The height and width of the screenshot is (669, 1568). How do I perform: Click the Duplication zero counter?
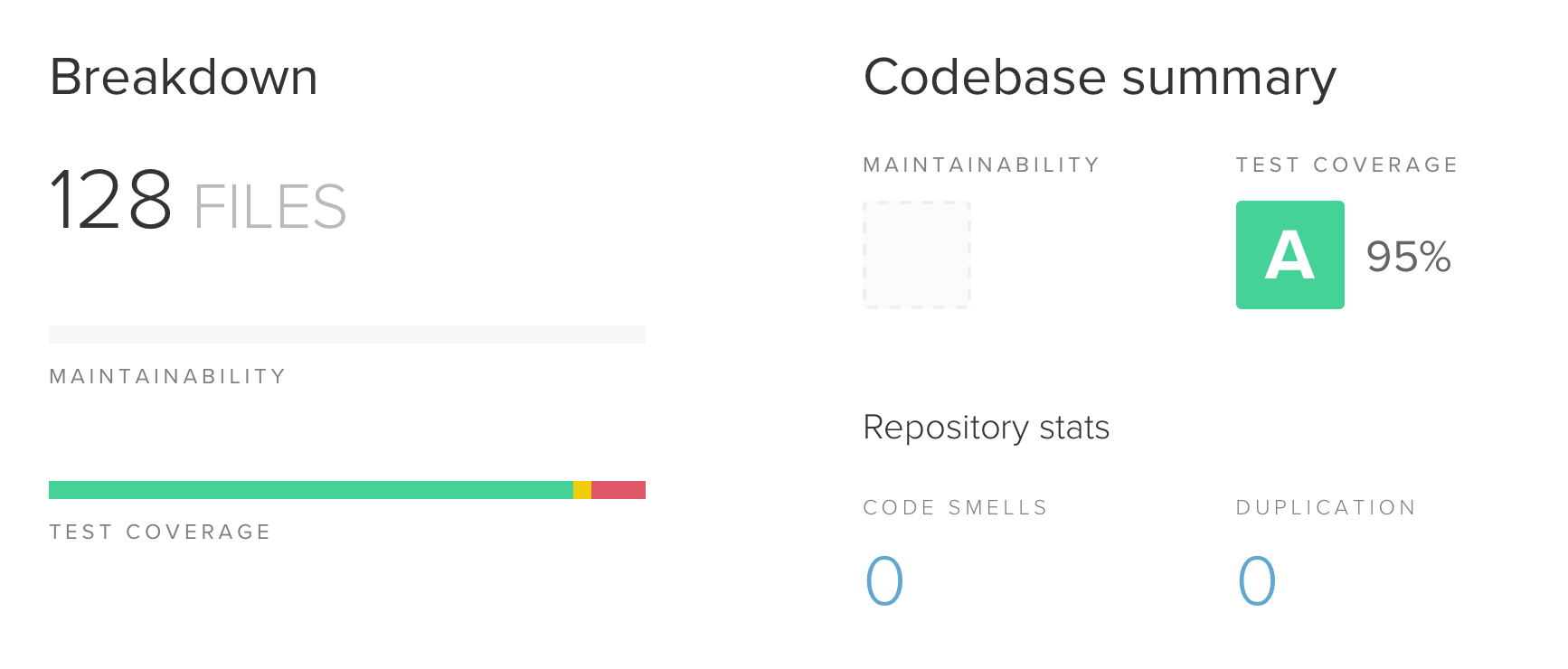pos(1256,579)
